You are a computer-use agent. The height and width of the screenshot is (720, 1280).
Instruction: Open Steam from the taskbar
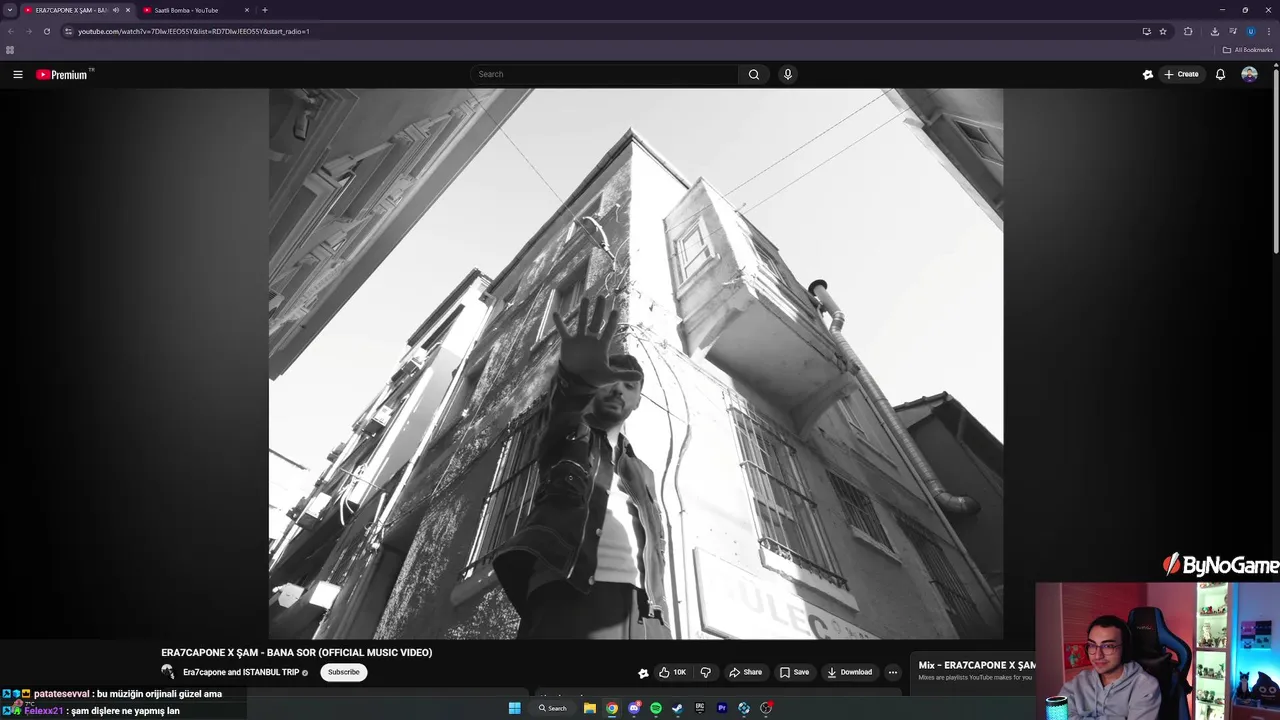[x=678, y=708]
